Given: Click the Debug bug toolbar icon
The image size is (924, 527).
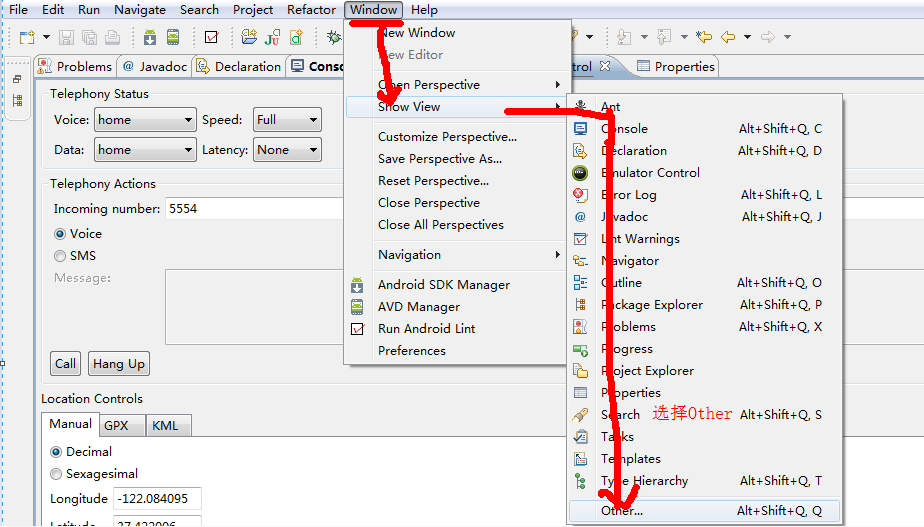Looking at the screenshot, I should click(334, 37).
